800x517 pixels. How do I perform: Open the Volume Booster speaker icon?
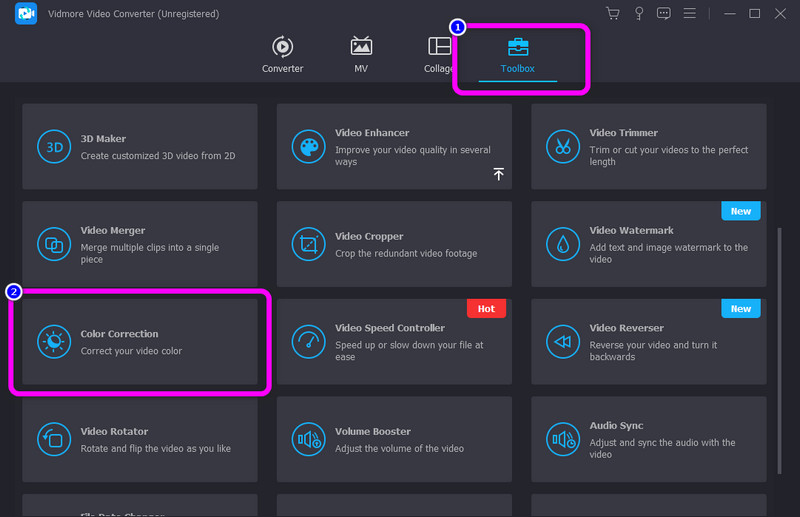coord(308,439)
